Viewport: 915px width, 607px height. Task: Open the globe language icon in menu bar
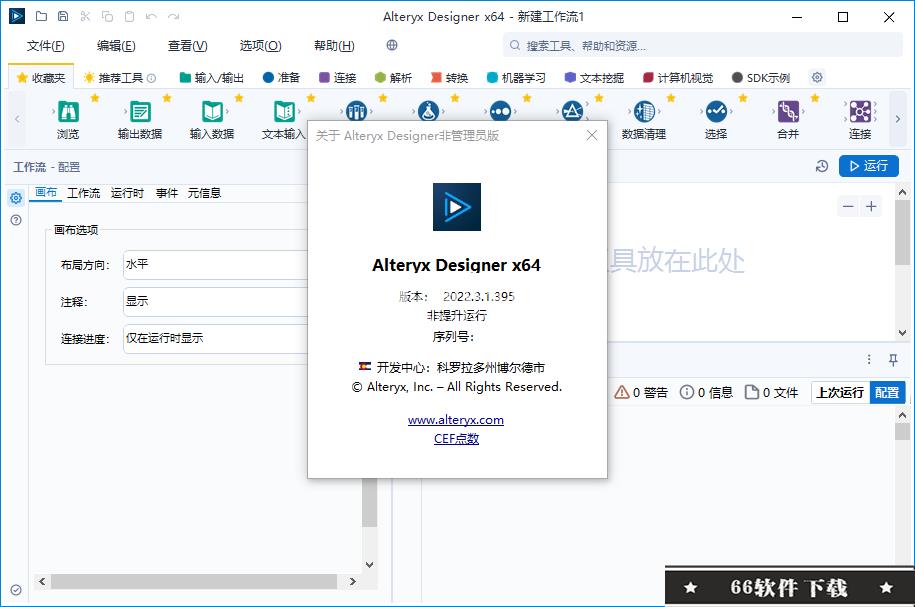[392, 45]
